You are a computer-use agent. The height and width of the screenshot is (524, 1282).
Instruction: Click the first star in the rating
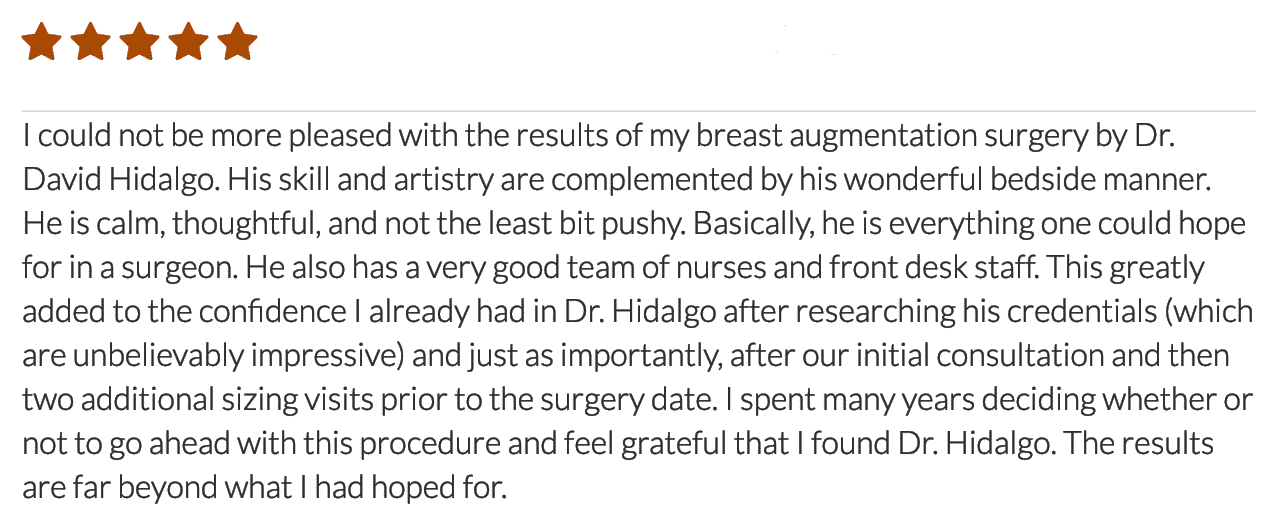click(x=41, y=43)
